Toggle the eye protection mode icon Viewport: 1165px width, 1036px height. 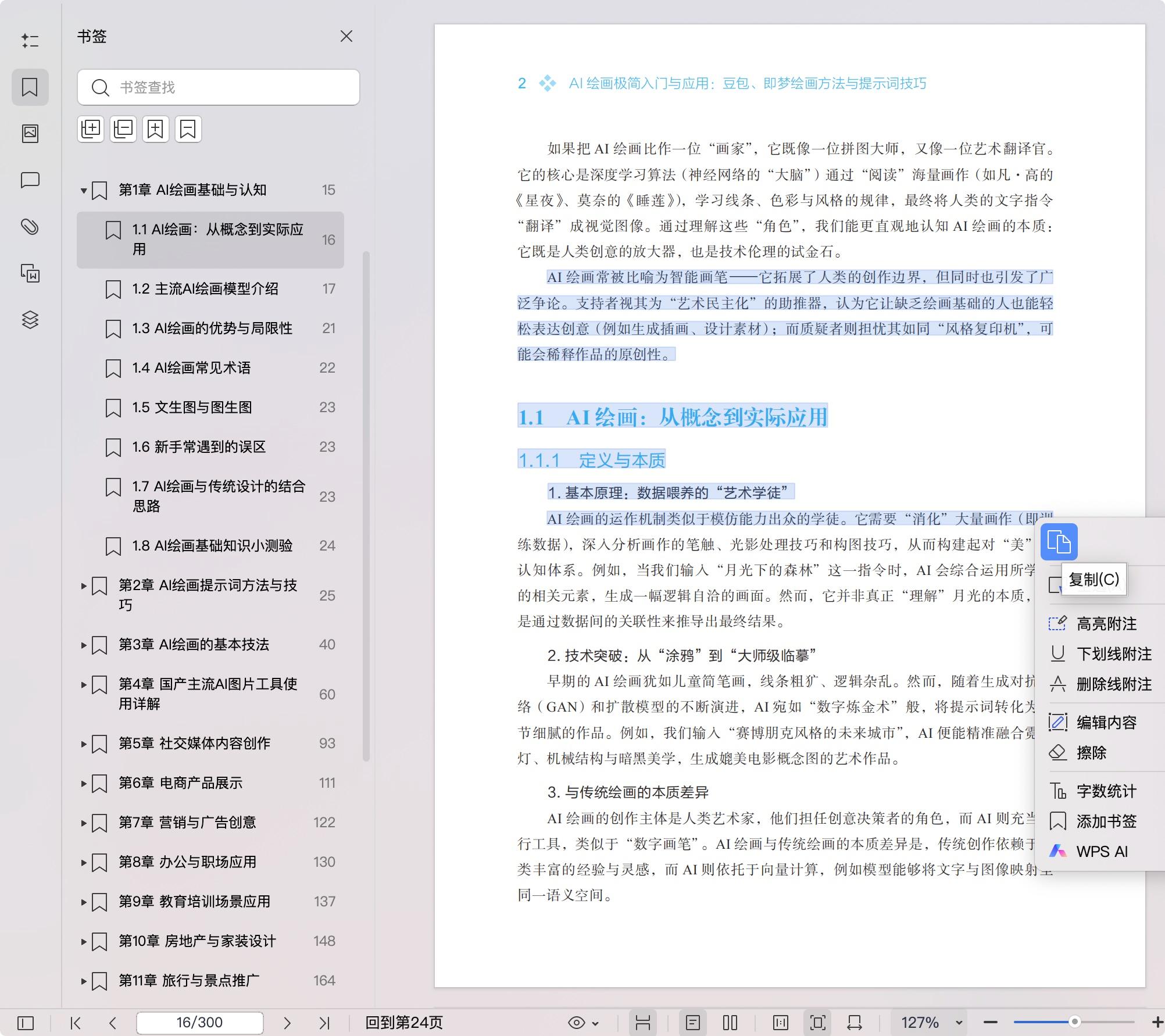(577, 1023)
